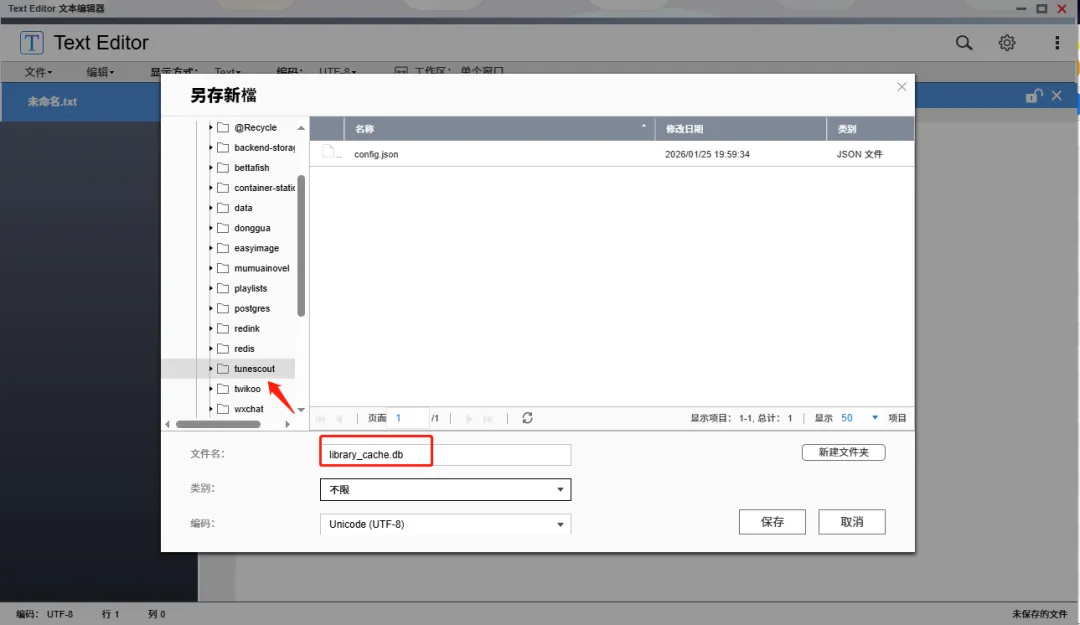
Task: Click the 取消 button
Action: click(x=852, y=522)
